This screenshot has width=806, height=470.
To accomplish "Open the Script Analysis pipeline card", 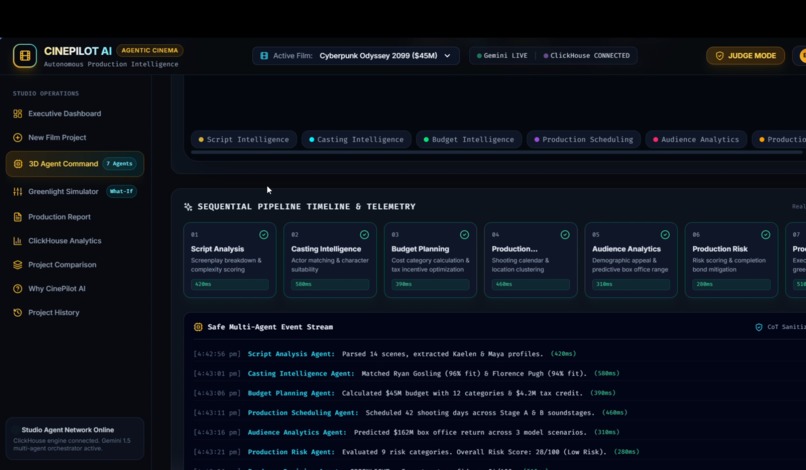I will [x=229, y=260].
